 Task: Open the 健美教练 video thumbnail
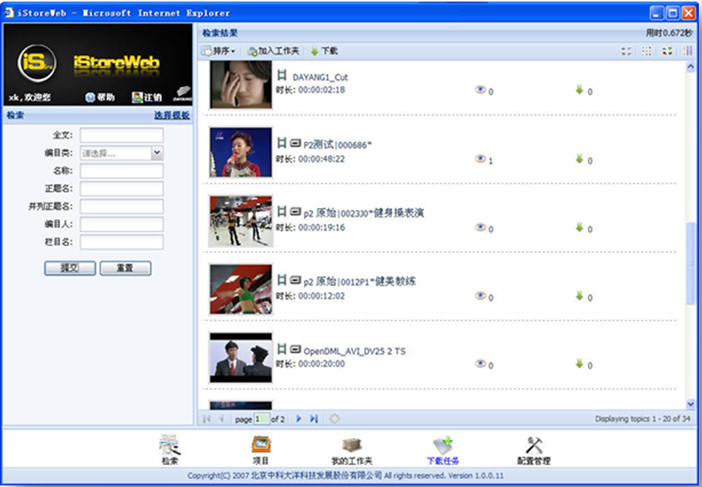coord(241,289)
